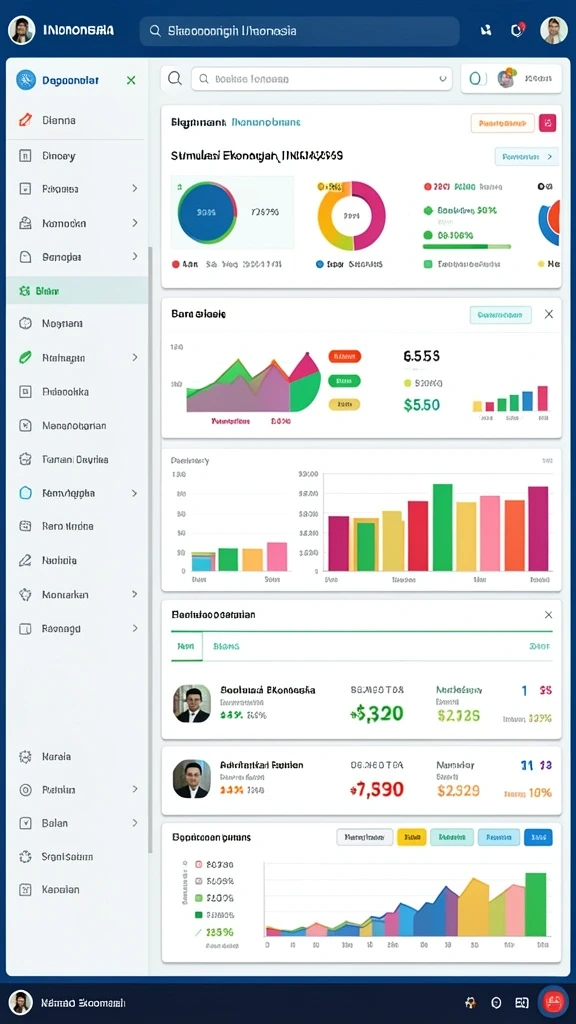Click the magnifier icon left of the filter field

pyautogui.click(x=175, y=78)
